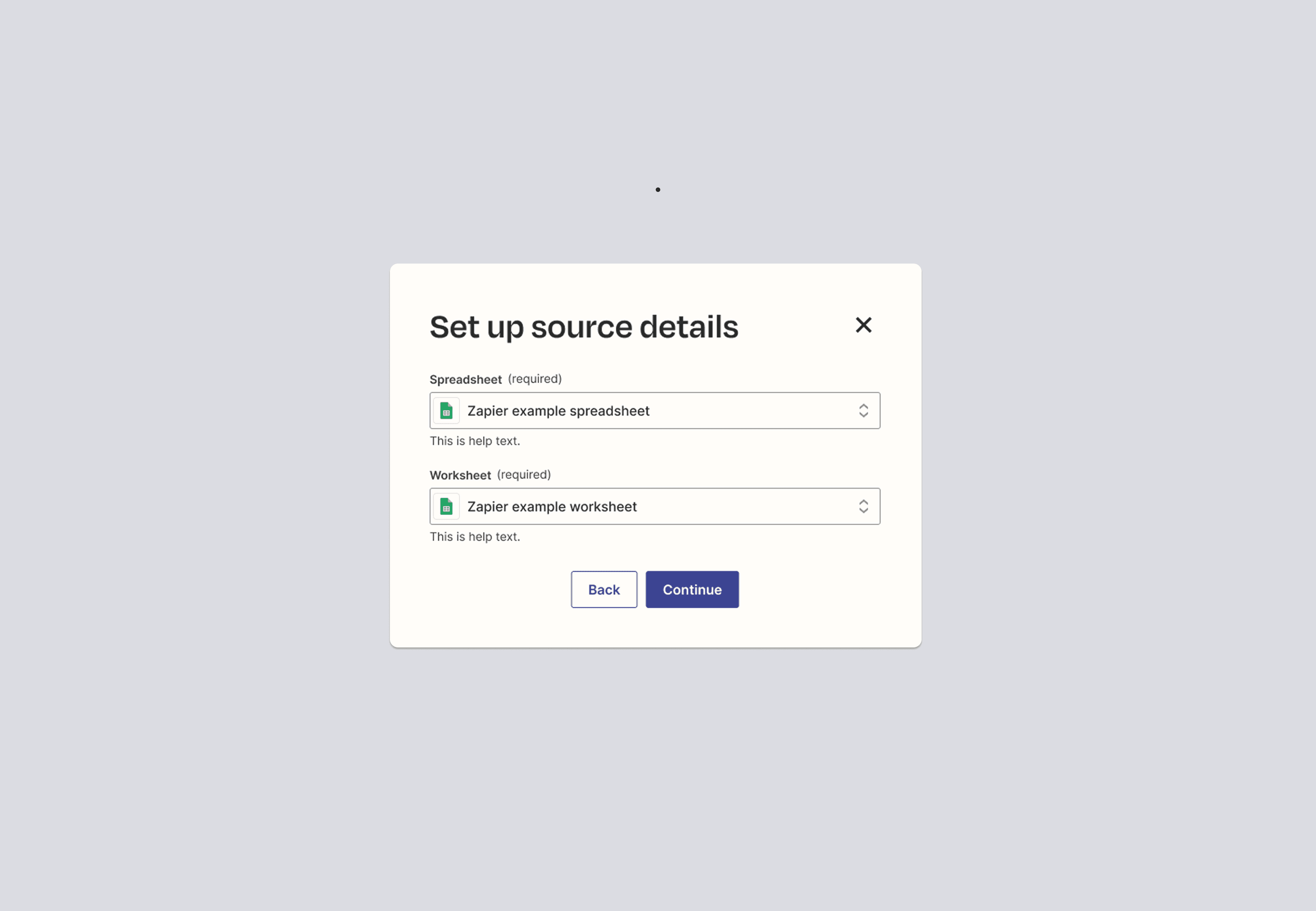Click the X to dismiss the dialog
1316x911 pixels.
tap(863, 325)
